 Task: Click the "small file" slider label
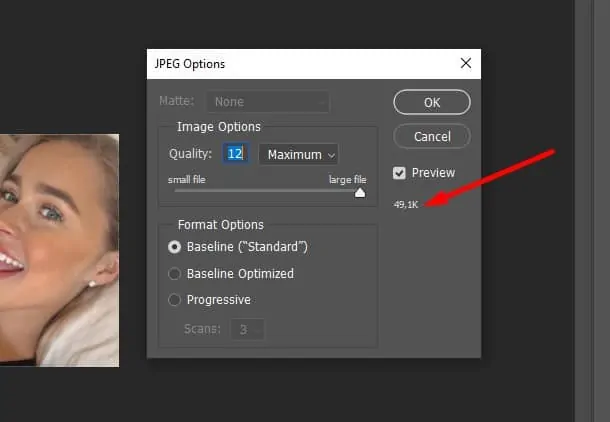tap(188, 180)
